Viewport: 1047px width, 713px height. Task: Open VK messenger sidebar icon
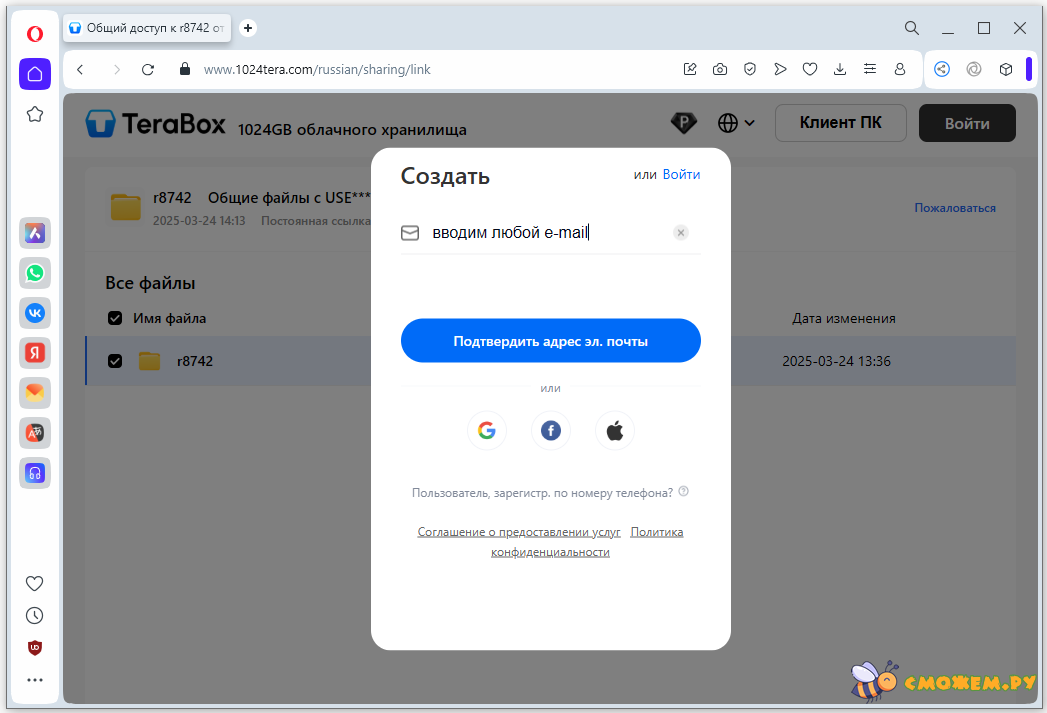[x=35, y=312]
